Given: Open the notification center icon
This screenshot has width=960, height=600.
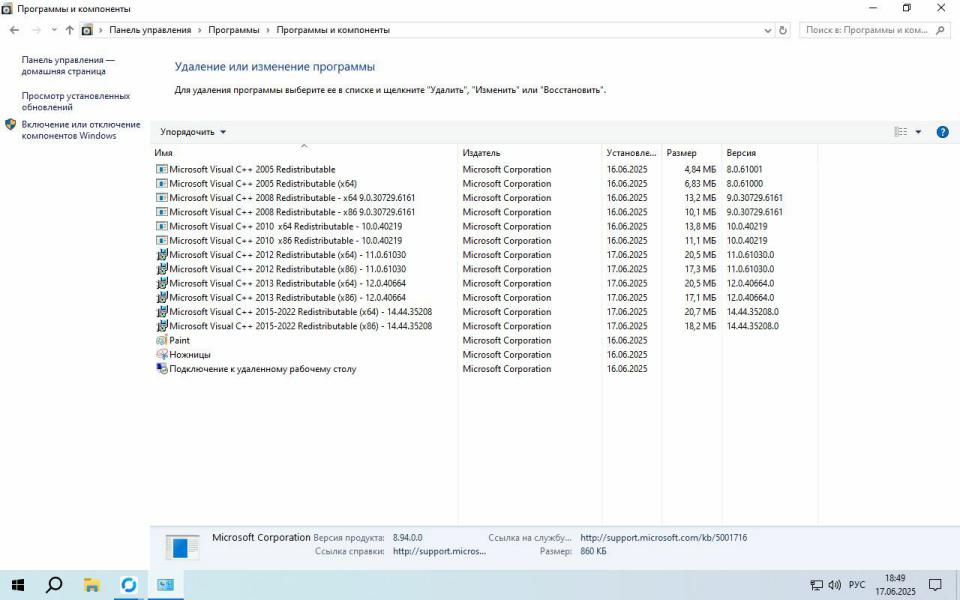Looking at the screenshot, I should (x=935, y=585).
